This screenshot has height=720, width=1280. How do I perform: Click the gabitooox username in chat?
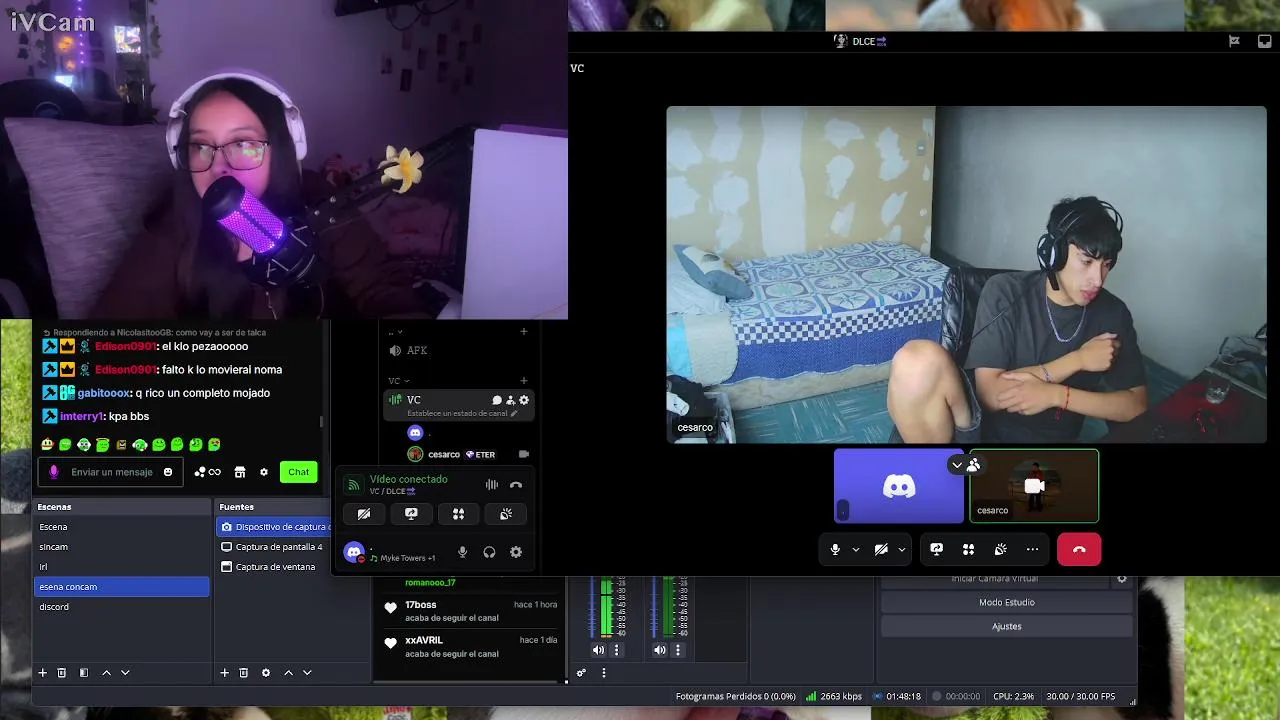(104, 393)
